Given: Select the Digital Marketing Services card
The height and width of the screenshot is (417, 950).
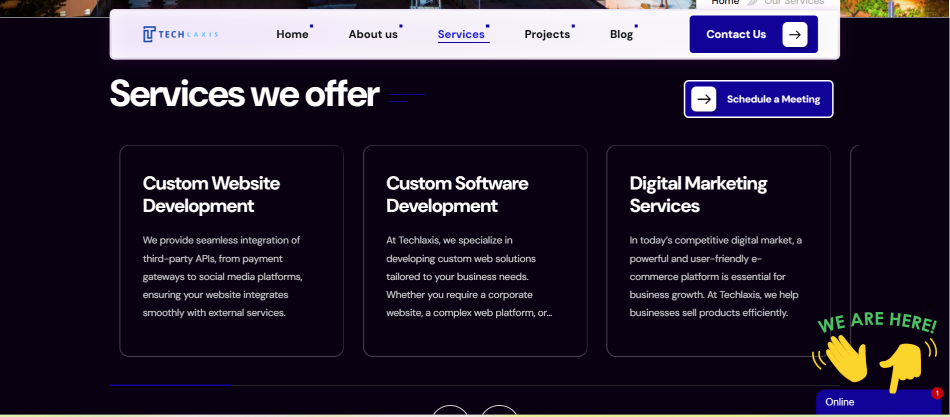Looking at the screenshot, I should 718,250.
